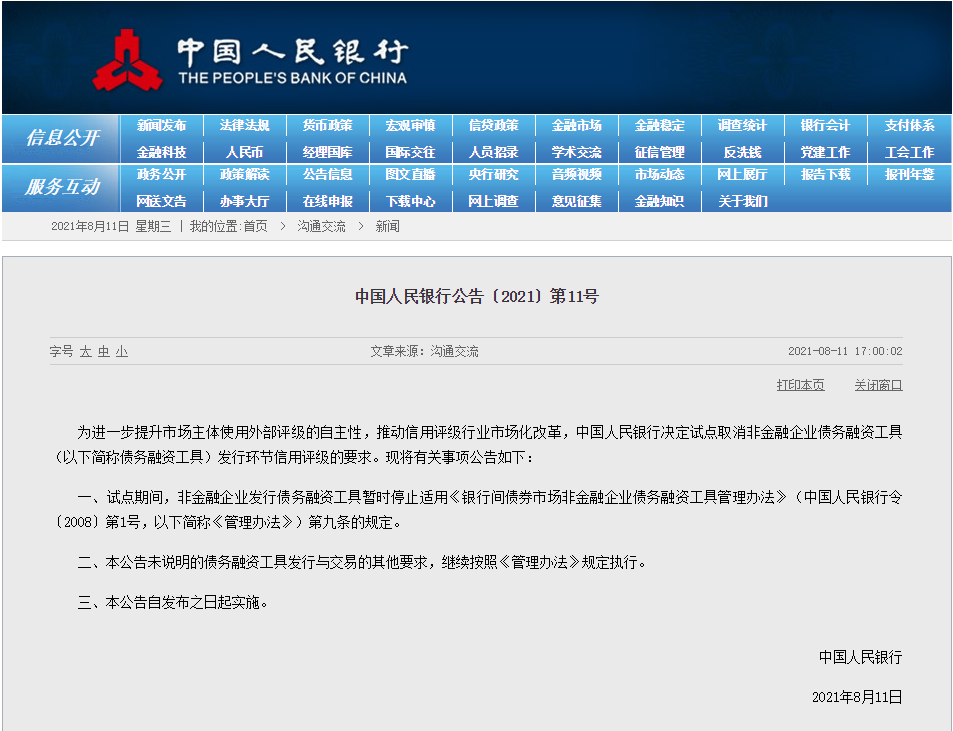Set font size to 大 (large)
This screenshot has height=731, width=953.
tap(85, 352)
